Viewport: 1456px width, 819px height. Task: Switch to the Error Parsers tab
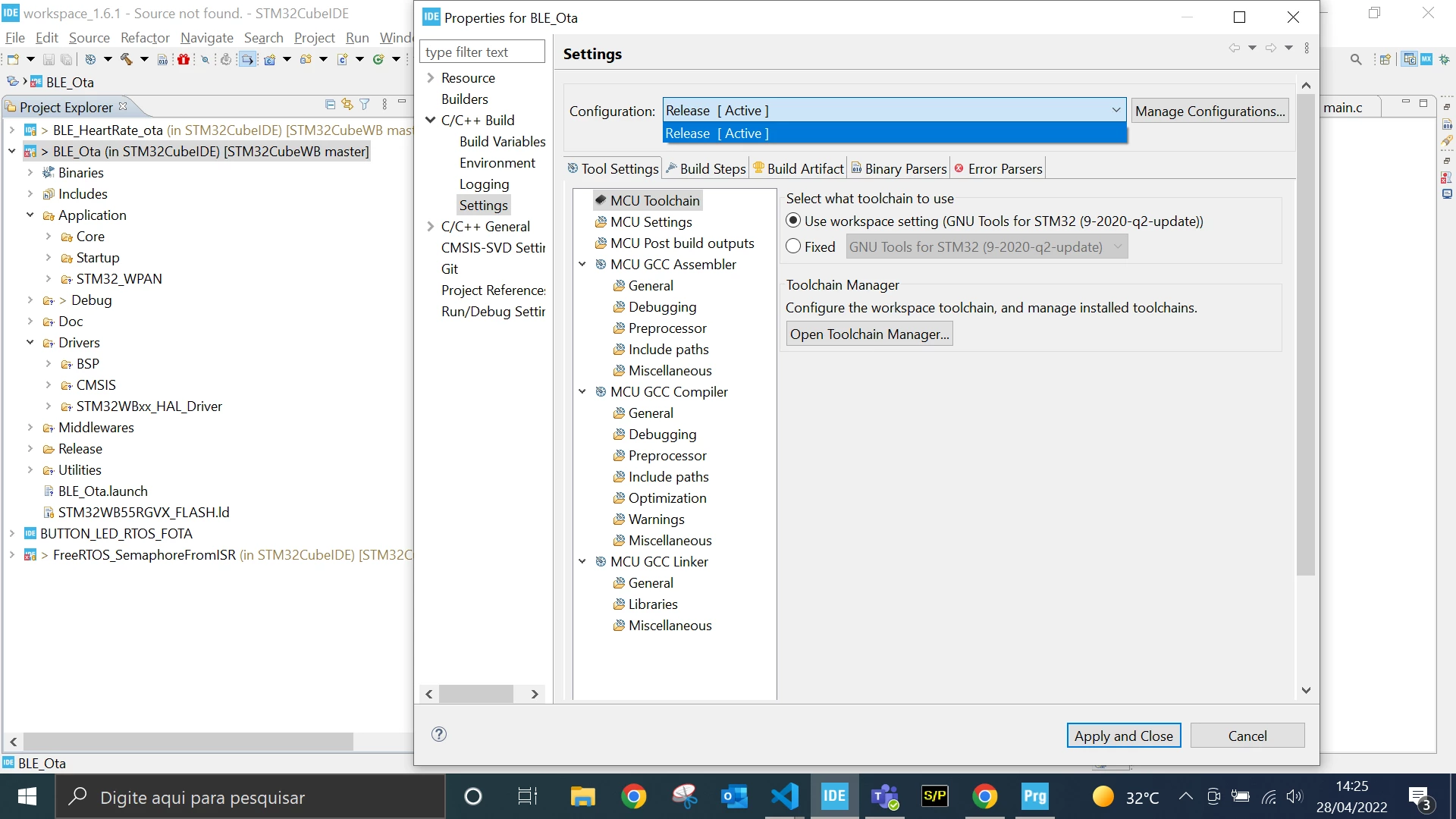(998, 169)
